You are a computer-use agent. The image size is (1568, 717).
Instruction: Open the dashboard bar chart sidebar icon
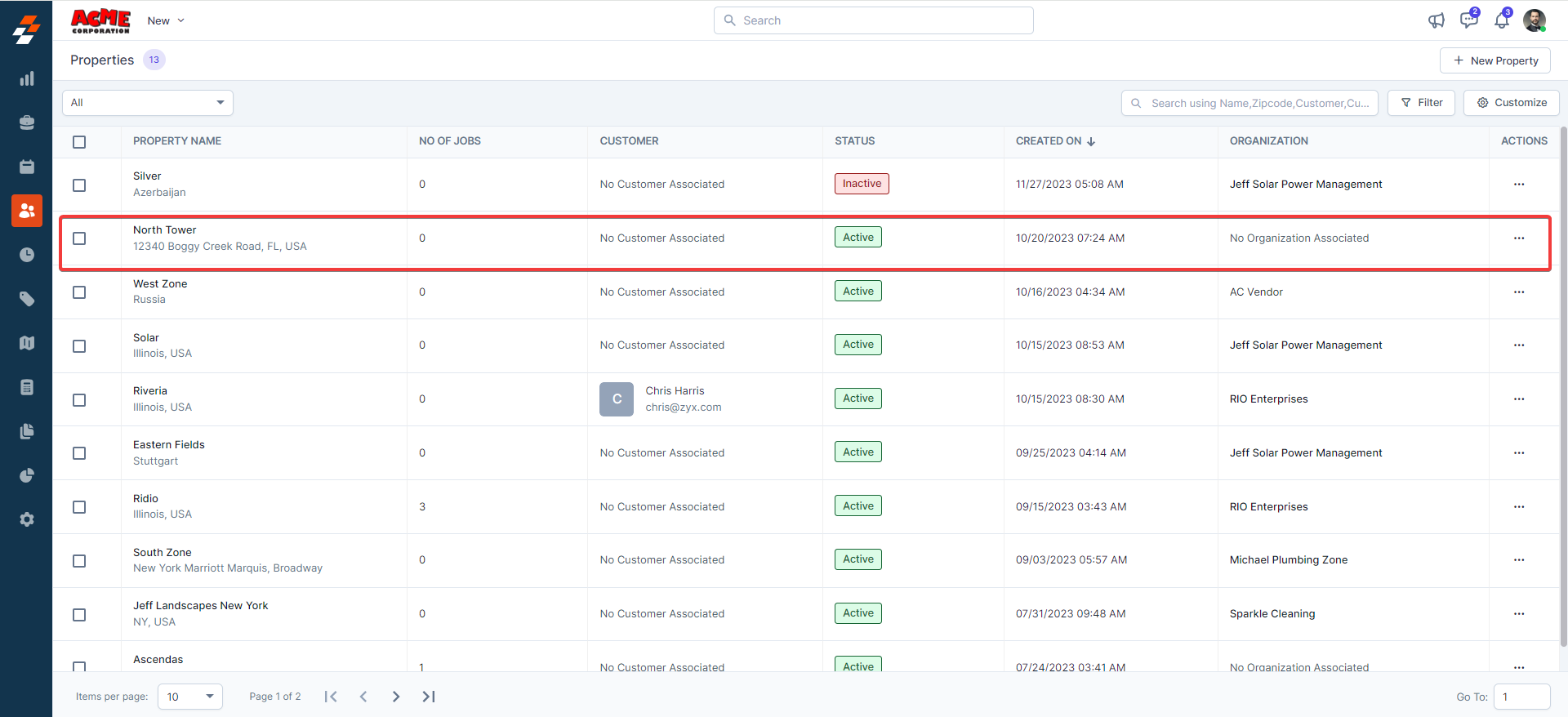pyautogui.click(x=27, y=78)
